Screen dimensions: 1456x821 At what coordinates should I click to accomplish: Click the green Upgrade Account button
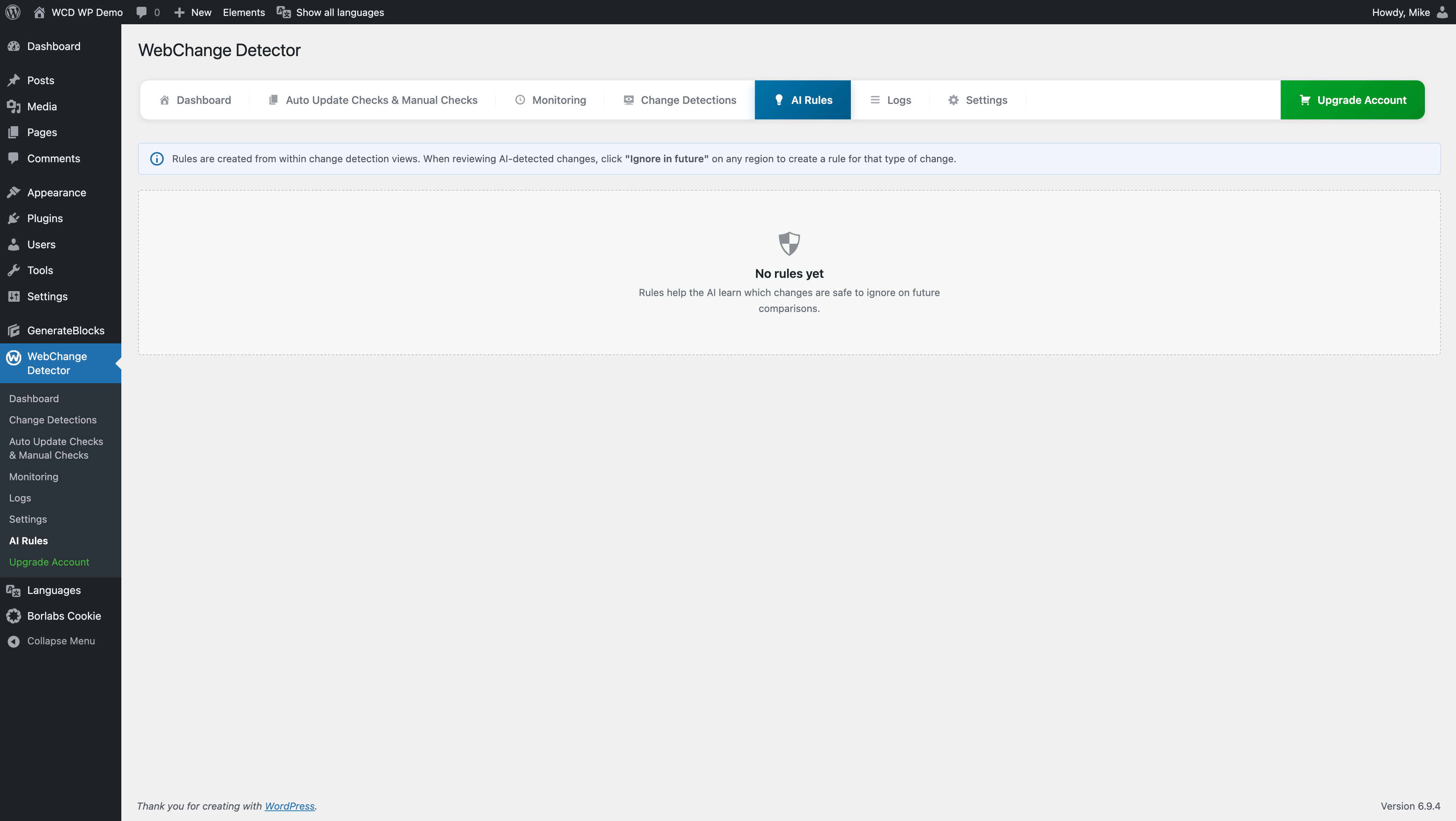pos(1352,100)
